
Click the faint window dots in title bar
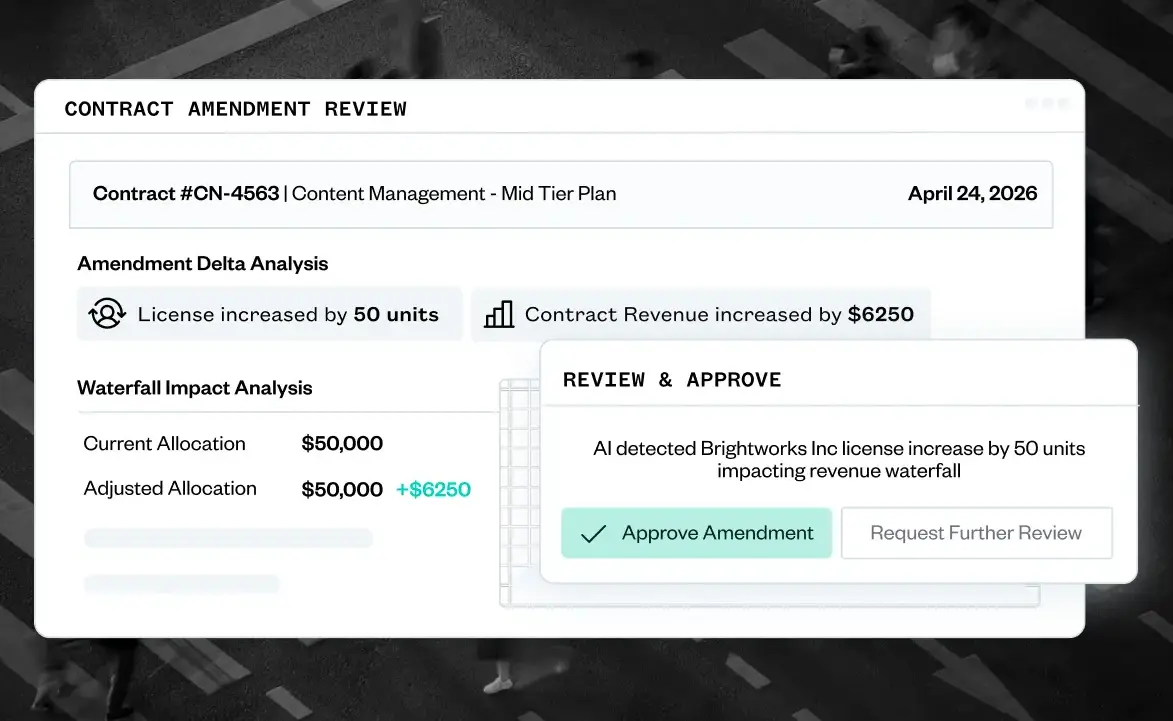tap(1046, 103)
